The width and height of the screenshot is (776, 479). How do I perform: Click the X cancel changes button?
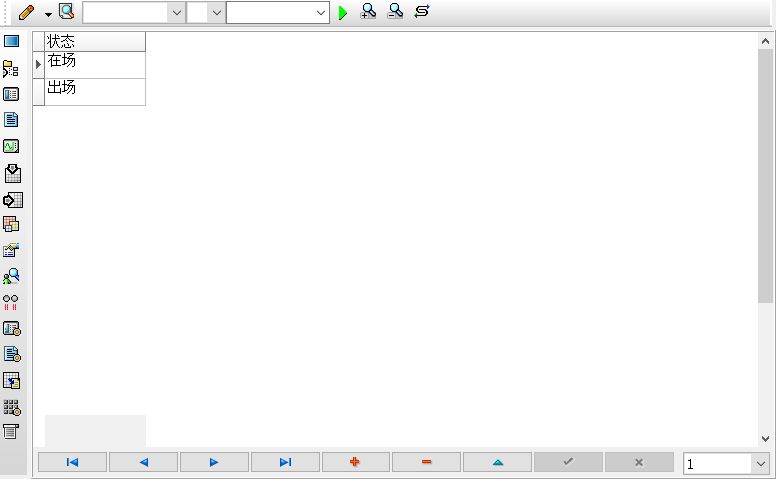639,462
